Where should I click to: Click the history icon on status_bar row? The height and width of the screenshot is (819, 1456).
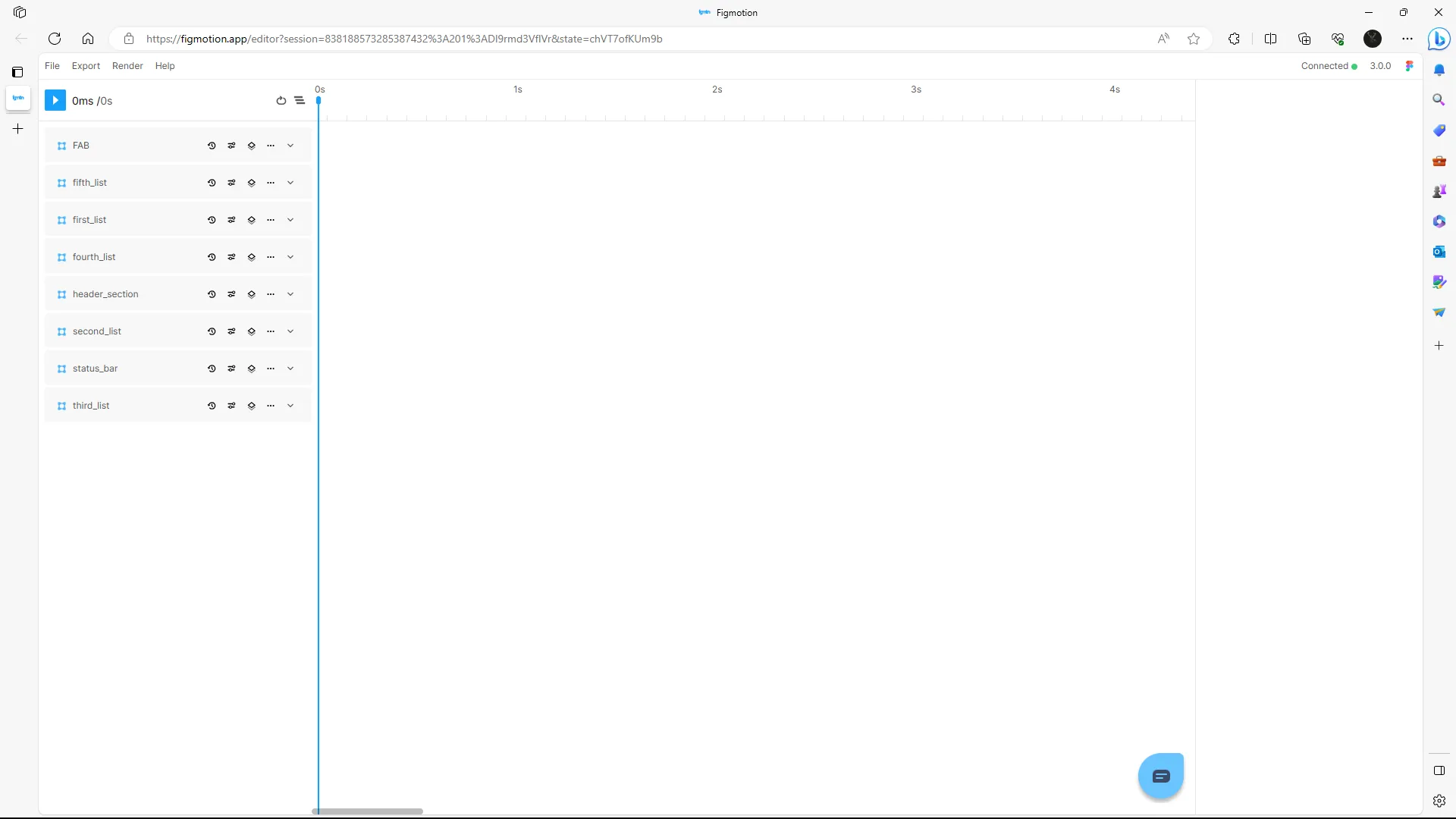(212, 369)
